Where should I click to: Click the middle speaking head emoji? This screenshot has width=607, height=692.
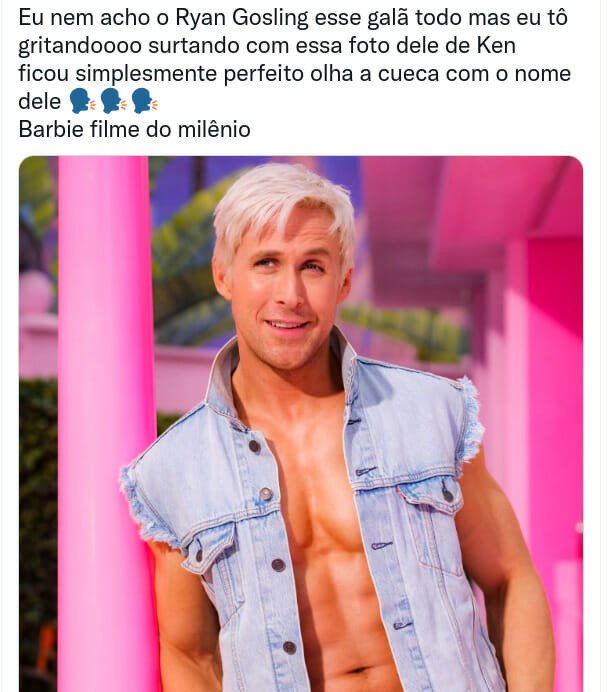tap(113, 101)
